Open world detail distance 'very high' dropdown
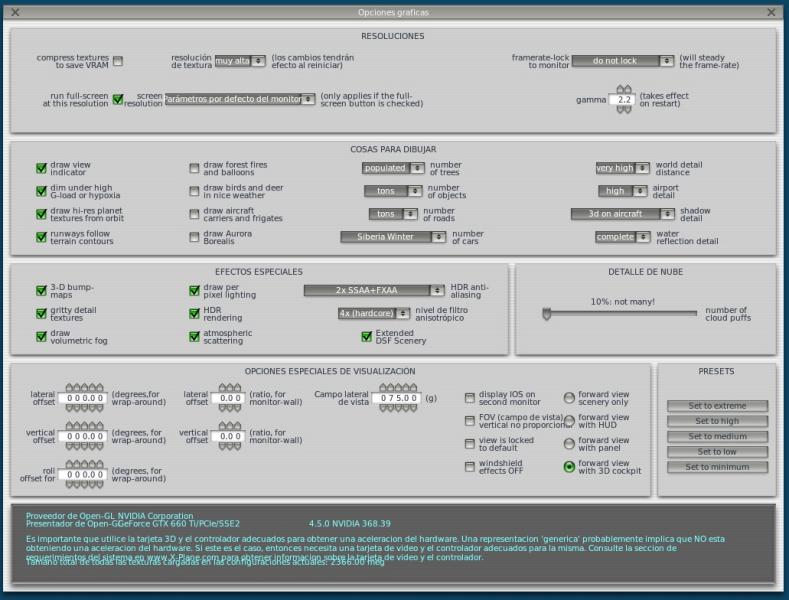 pyautogui.click(x=621, y=168)
